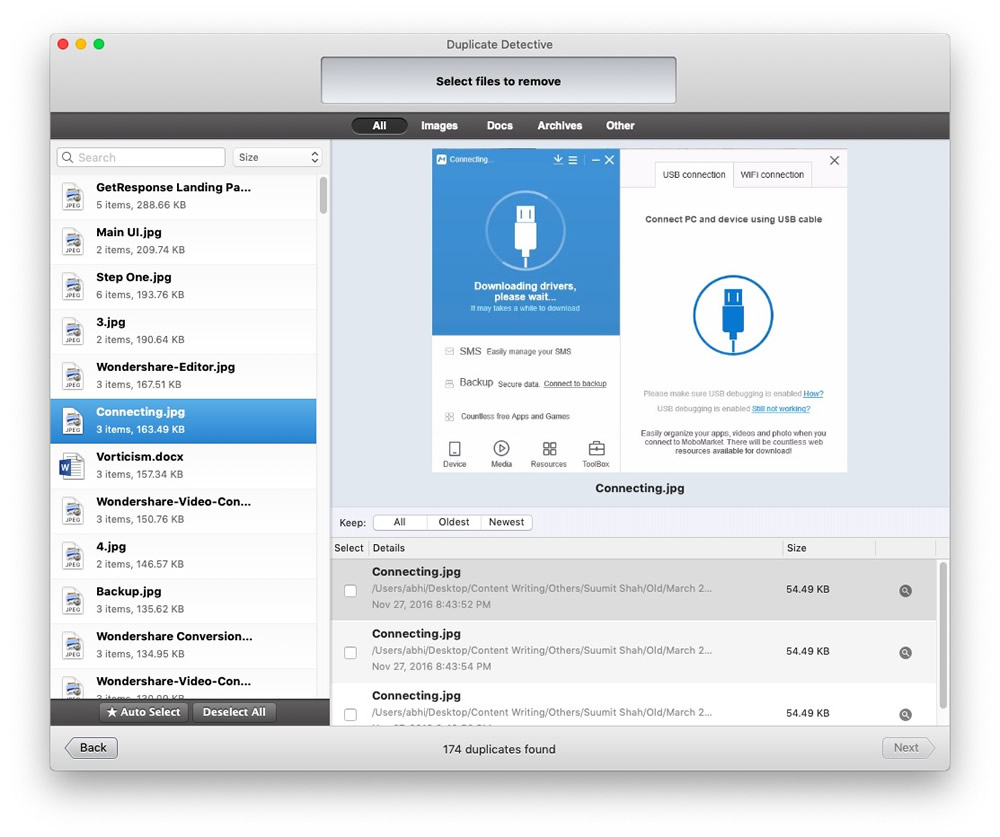Click the magnifier icon on the bottom Connecting.jpg entry
This screenshot has width=1000, height=837.
pyautogui.click(x=905, y=715)
